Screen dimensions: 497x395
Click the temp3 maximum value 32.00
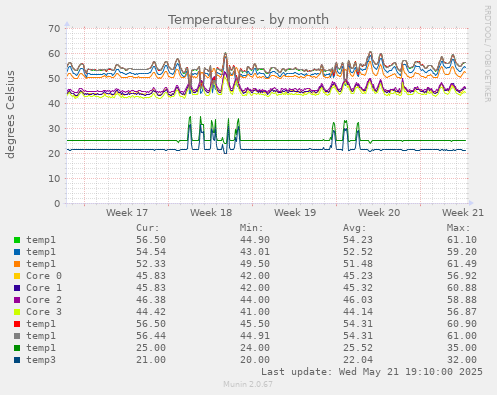click(462, 360)
